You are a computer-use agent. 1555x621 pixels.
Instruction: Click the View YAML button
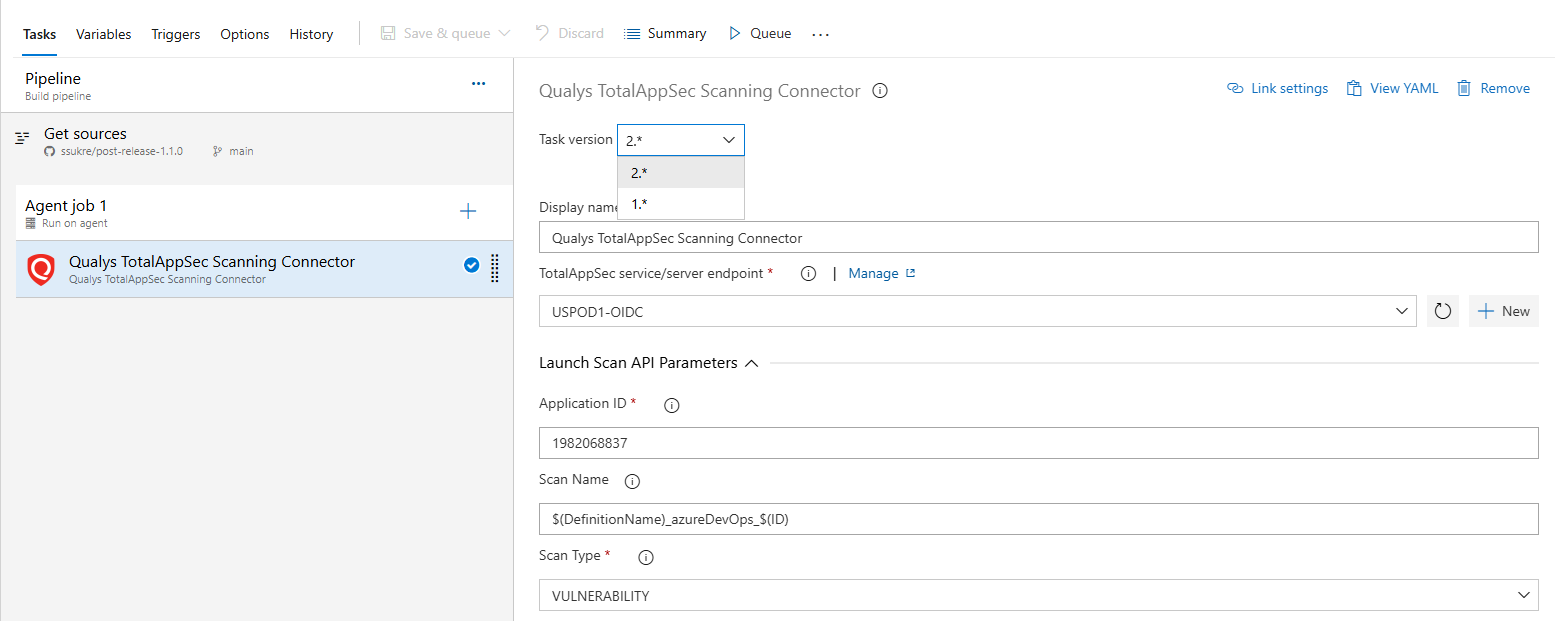pyautogui.click(x=1392, y=89)
